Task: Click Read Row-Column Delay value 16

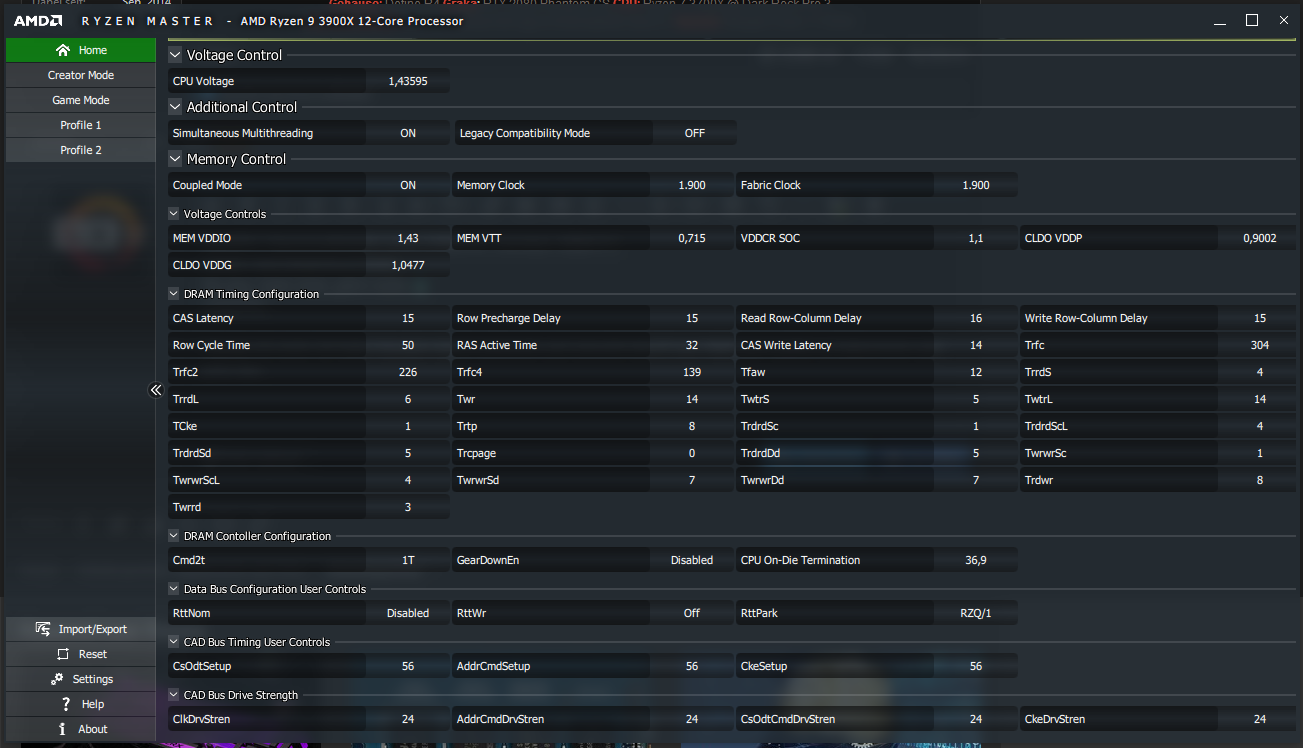Action: pyautogui.click(x=976, y=318)
